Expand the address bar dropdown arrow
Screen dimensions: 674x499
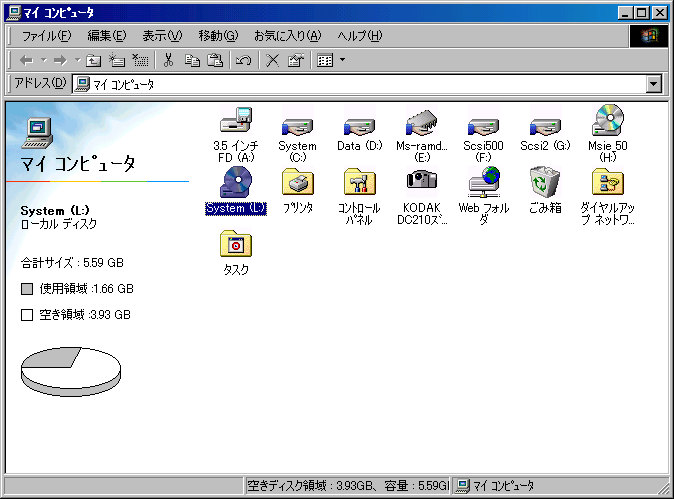pyautogui.click(x=654, y=85)
